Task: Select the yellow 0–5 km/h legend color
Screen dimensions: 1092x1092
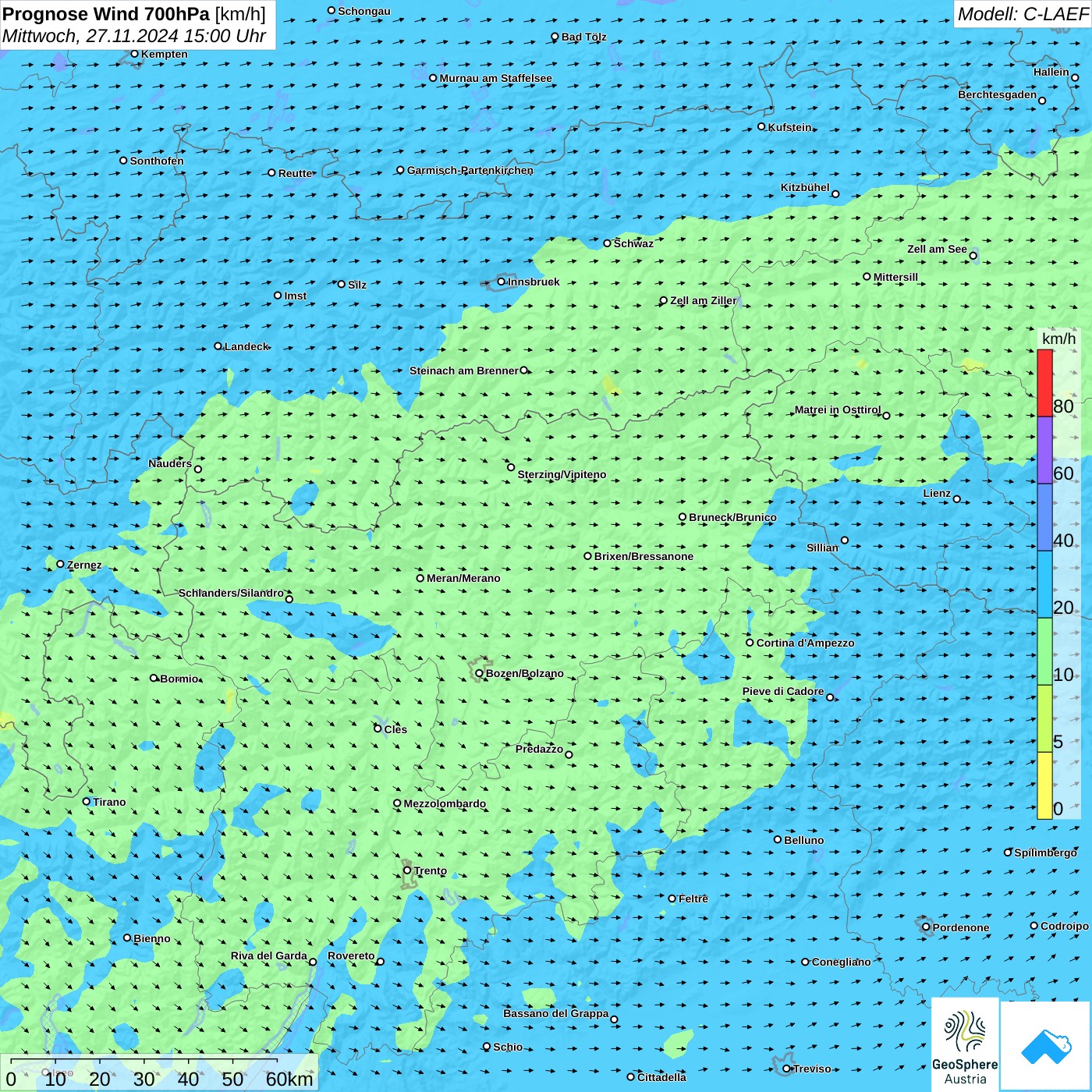Action: [1044, 785]
